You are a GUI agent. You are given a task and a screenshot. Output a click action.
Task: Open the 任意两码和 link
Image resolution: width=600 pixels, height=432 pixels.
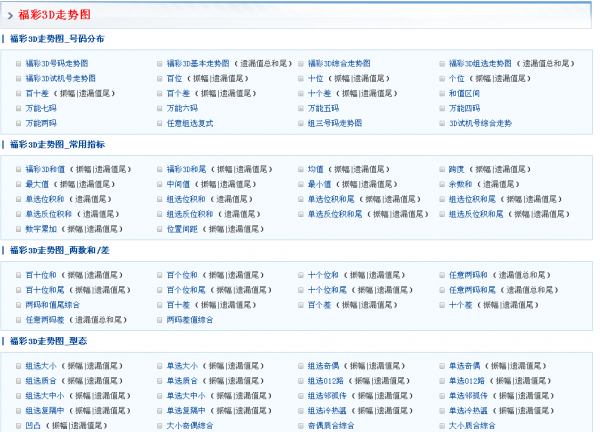coord(468,275)
